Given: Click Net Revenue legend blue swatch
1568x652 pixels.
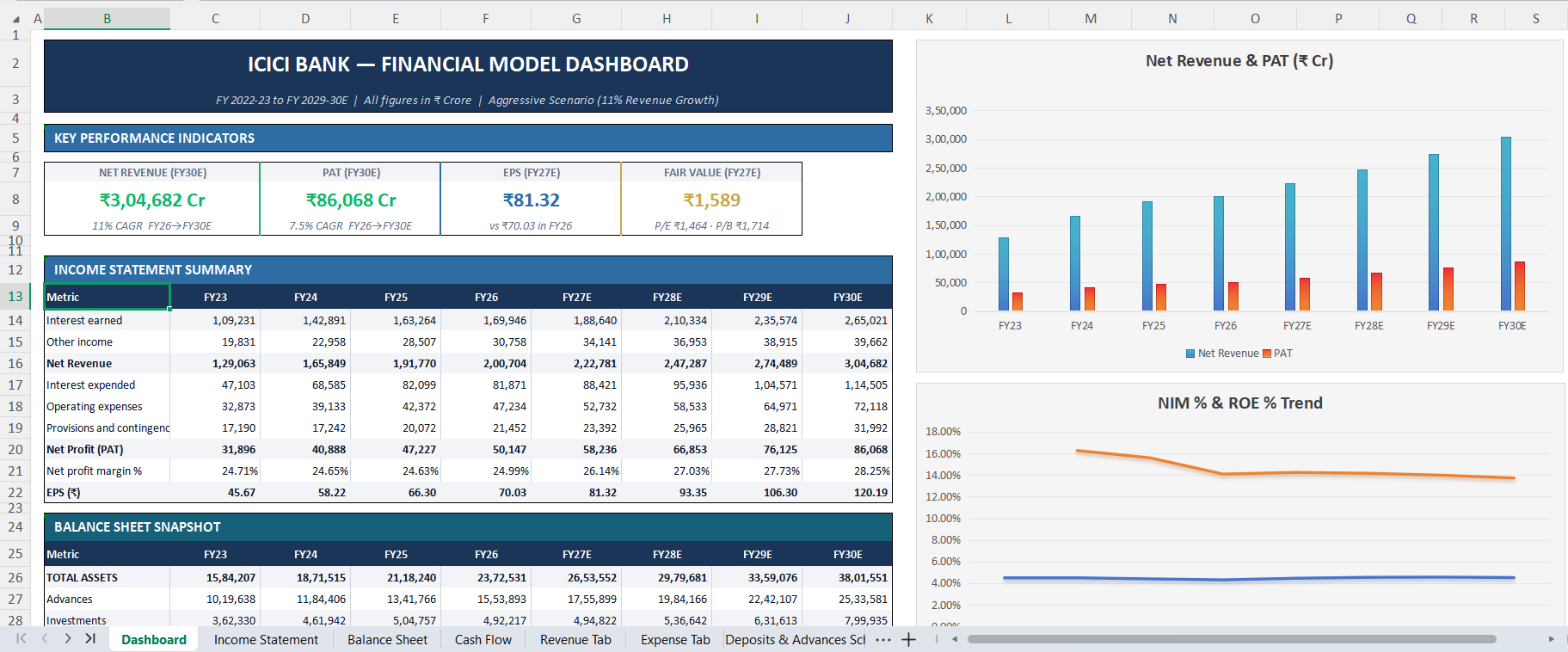Looking at the screenshot, I should tap(1190, 354).
